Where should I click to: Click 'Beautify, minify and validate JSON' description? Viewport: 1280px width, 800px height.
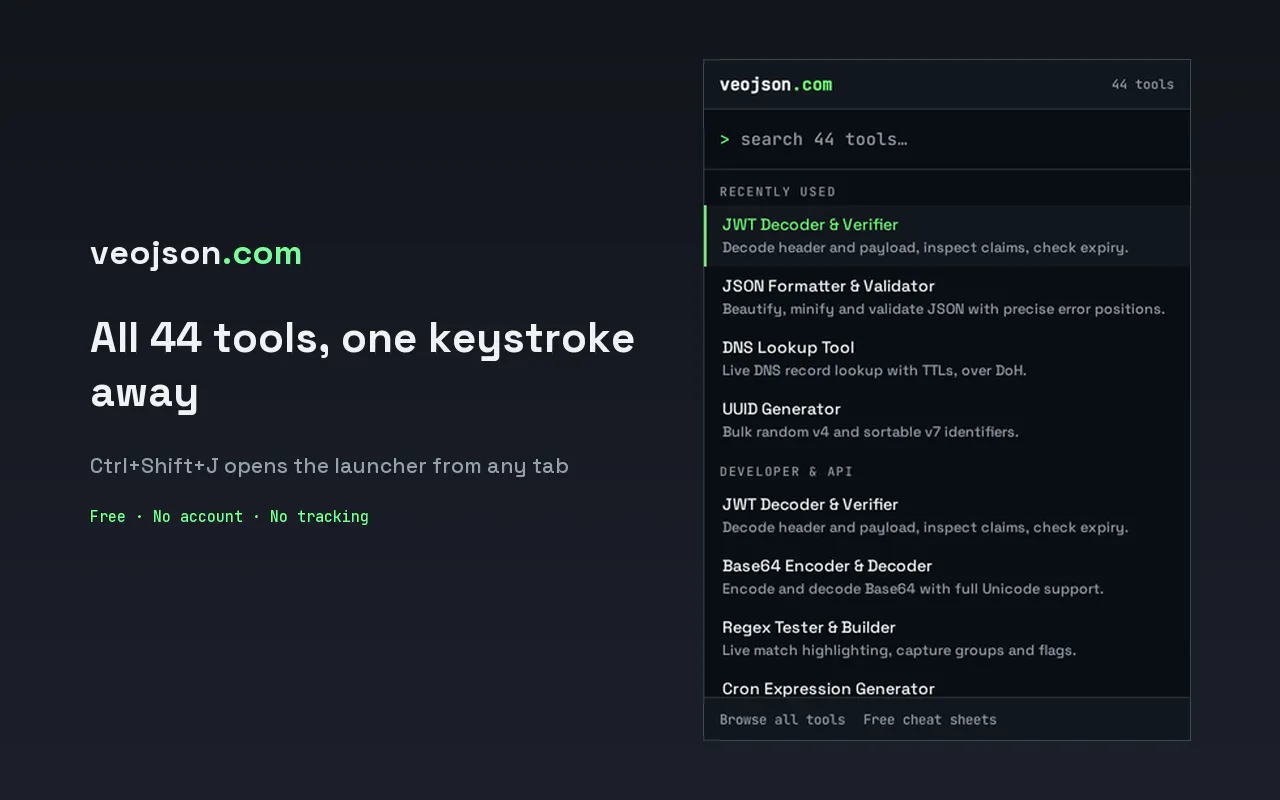coord(943,309)
